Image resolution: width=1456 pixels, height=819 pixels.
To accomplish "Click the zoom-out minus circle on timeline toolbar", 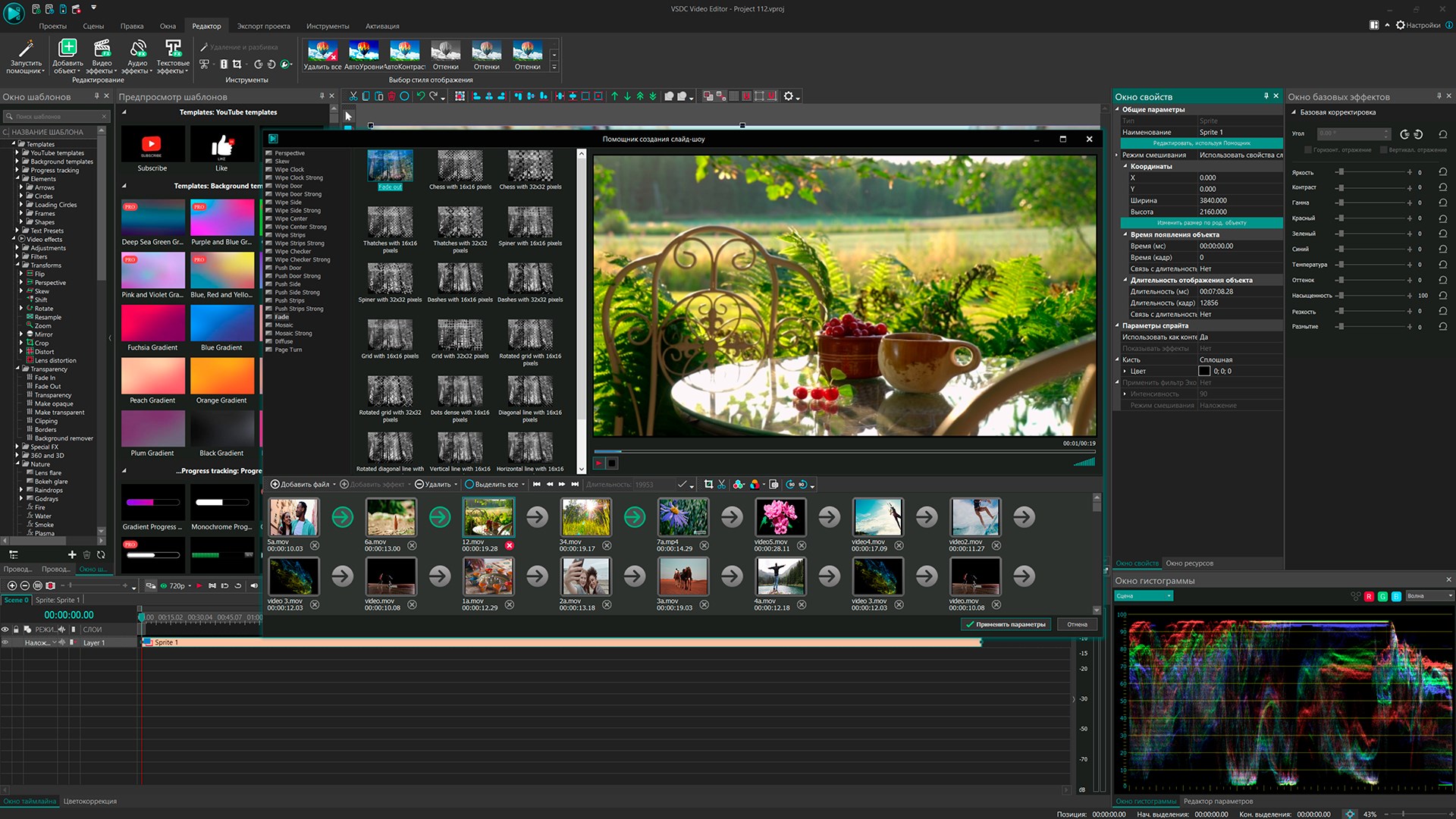I will [25, 585].
